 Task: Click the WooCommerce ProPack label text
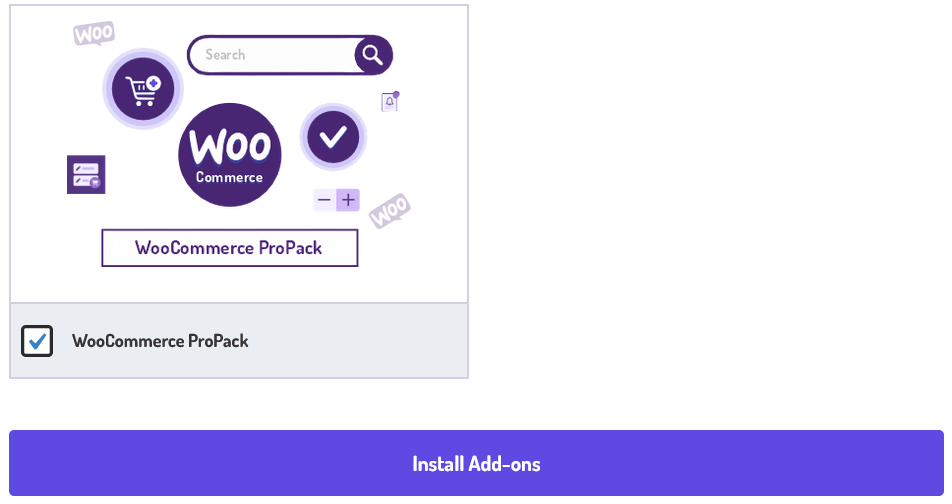click(x=160, y=341)
